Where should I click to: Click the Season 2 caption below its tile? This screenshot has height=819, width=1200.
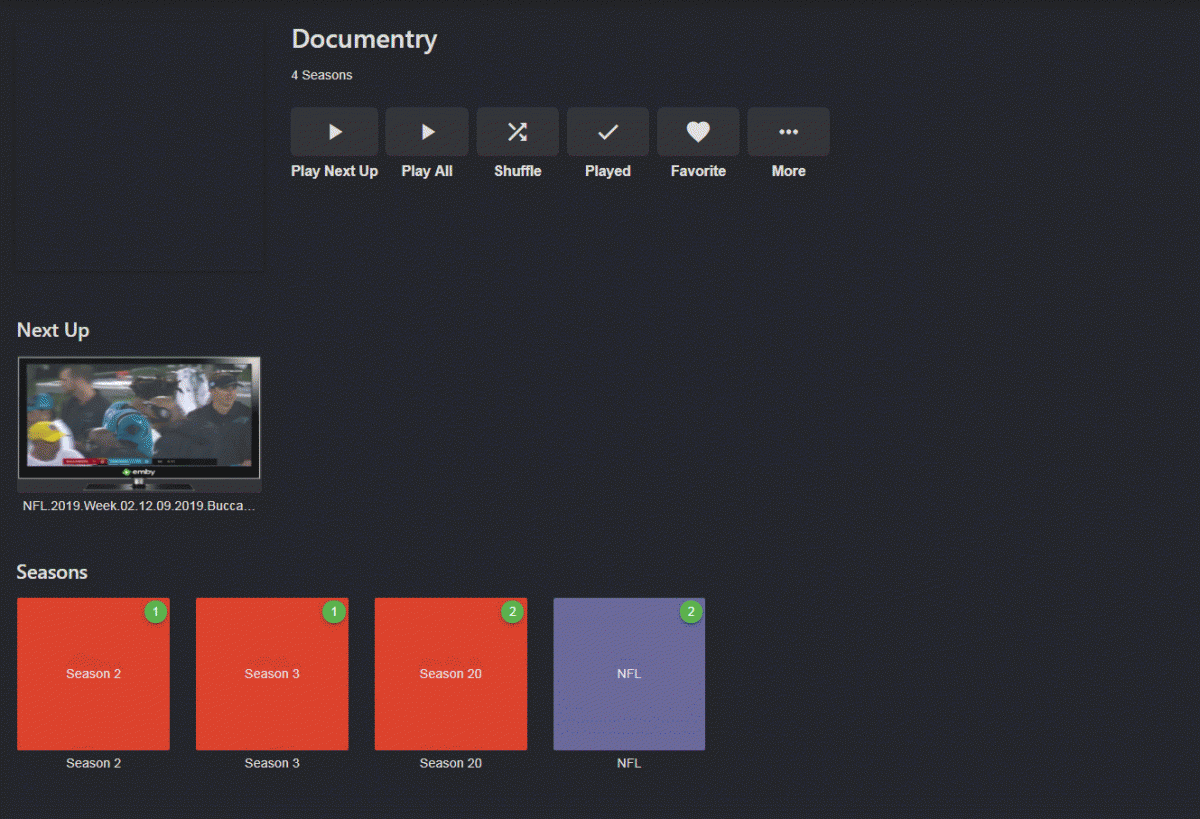point(93,763)
